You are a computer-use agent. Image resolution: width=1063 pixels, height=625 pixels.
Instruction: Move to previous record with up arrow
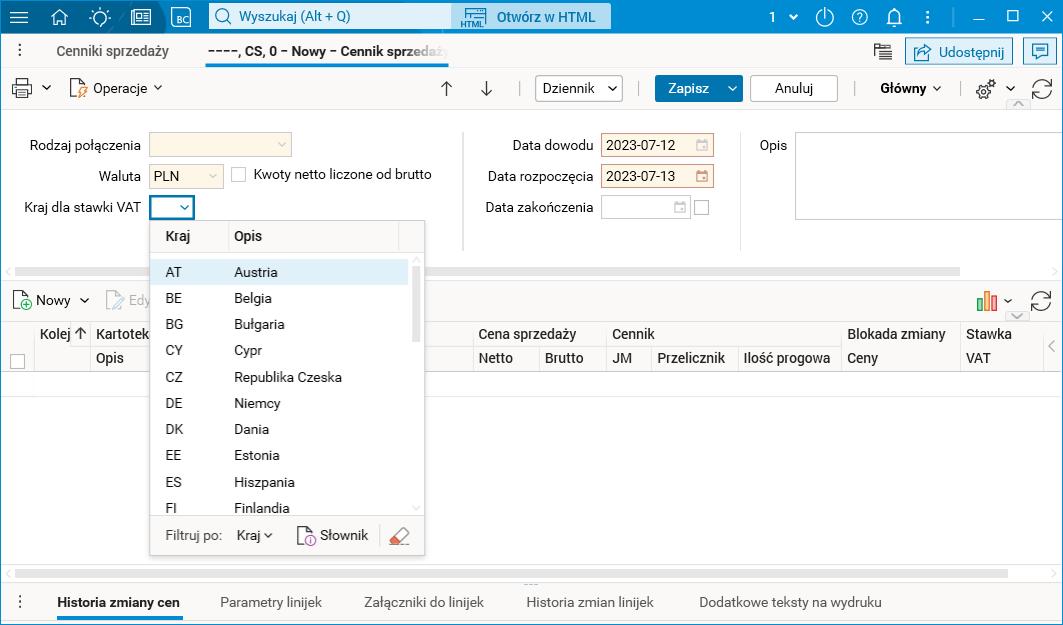[446, 88]
